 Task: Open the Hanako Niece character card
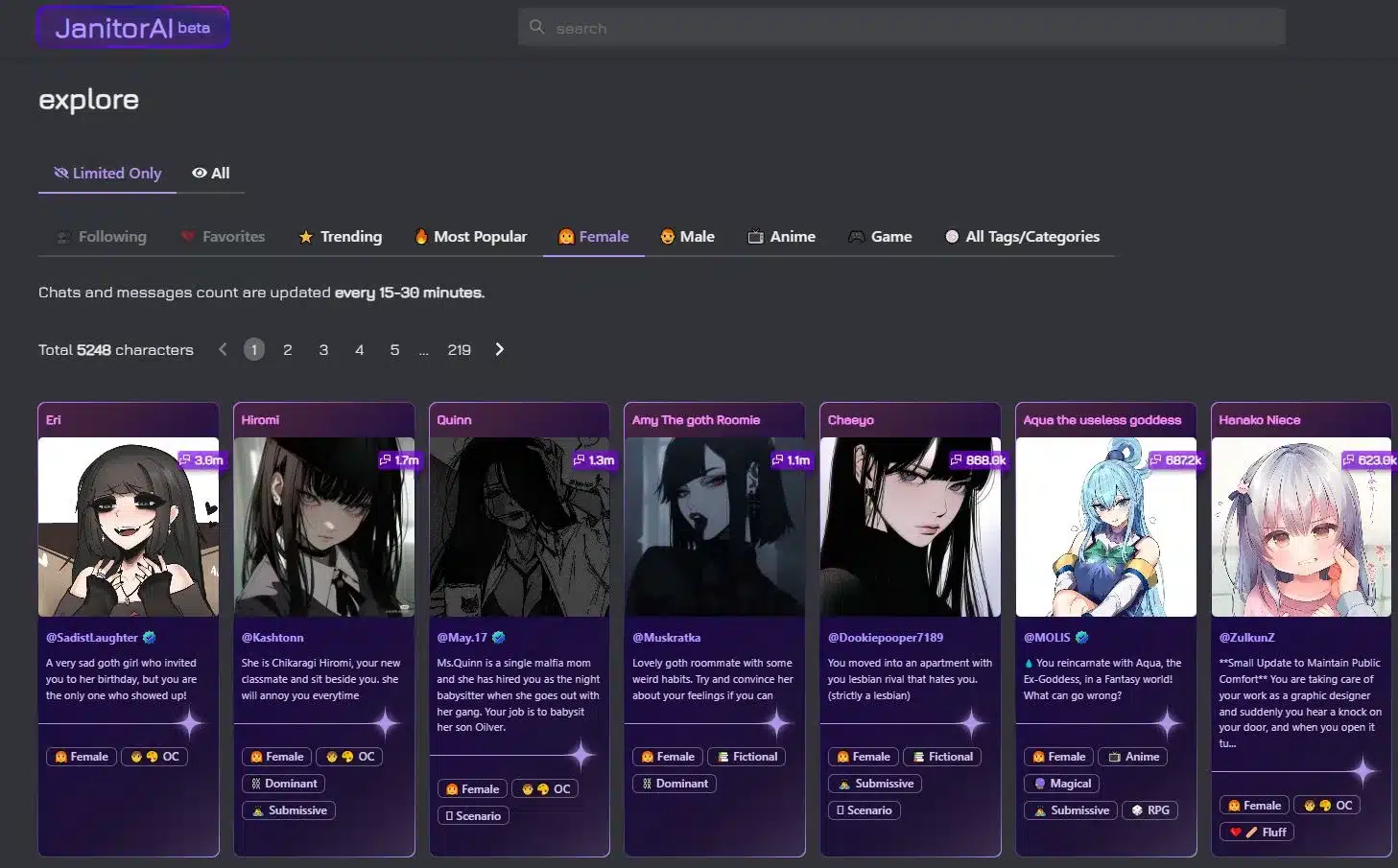[x=1301, y=528]
